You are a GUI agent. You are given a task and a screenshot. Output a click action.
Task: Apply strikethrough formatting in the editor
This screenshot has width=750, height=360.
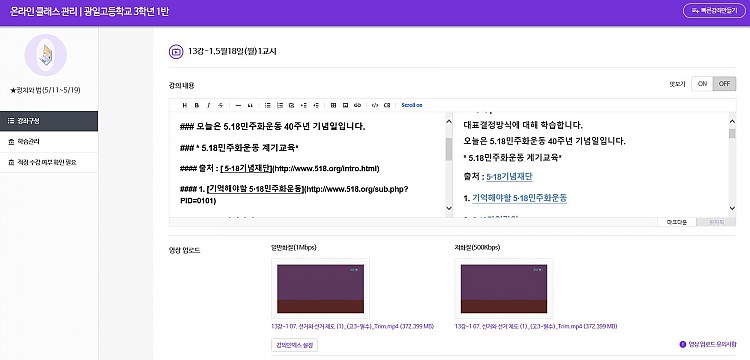(221, 105)
